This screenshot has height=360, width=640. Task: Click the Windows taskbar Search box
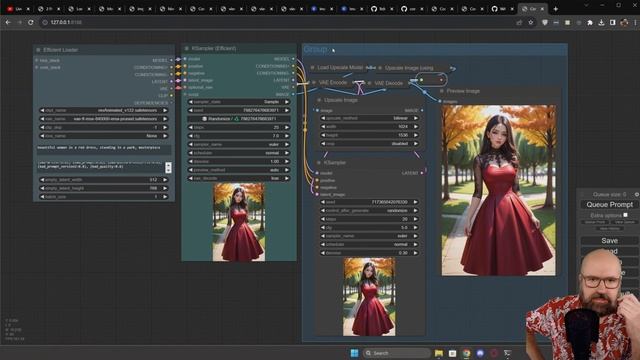click(397, 353)
